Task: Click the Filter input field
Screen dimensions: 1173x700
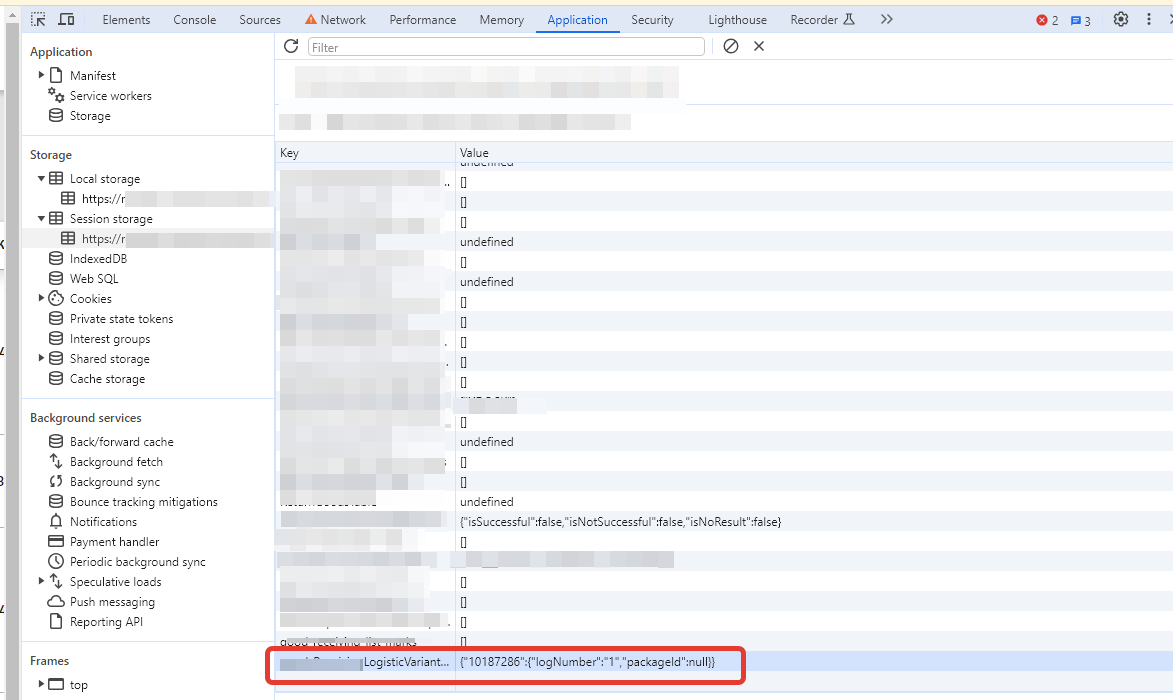Action: (x=506, y=47)
